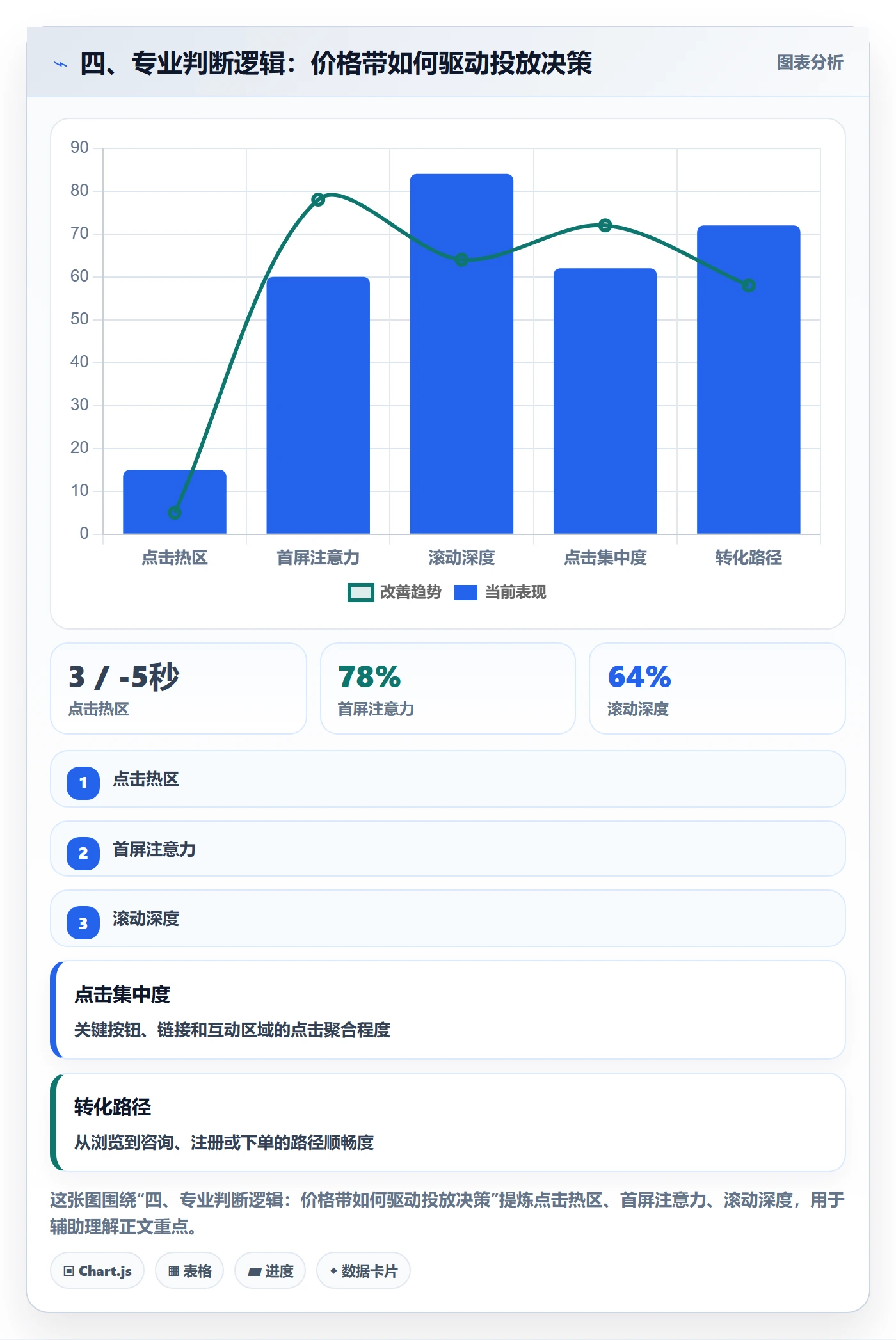Click the 表格 table tag

coord(189,1271)
